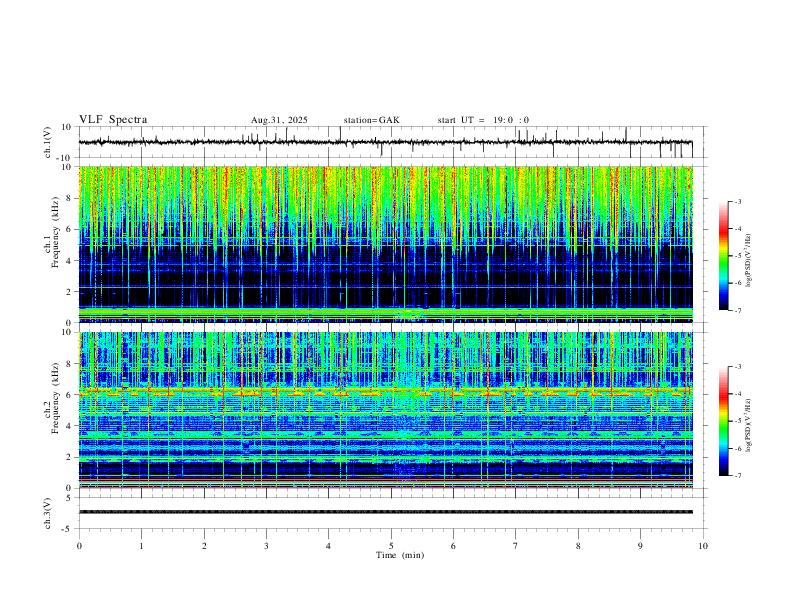Click the ch.1 spectrogram color scale bar
792x612 pixels.
[724, 256]
